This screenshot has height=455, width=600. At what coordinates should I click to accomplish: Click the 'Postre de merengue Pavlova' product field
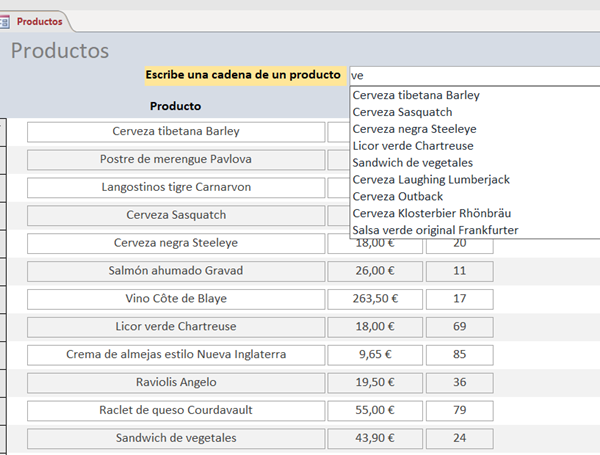[176, 160]
